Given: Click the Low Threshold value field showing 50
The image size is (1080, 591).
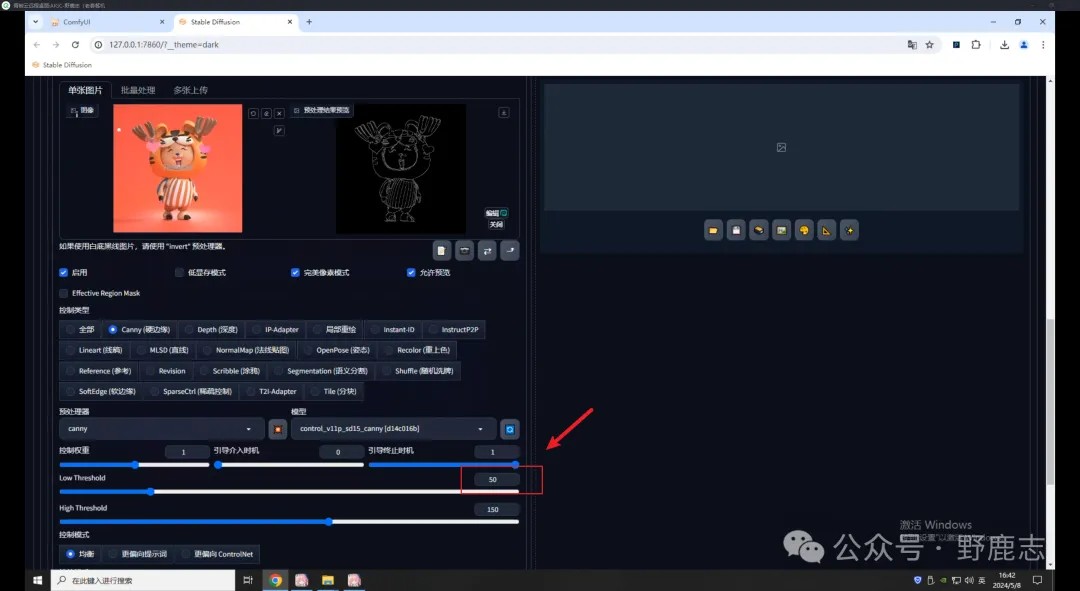Looking at the screenshot, I should tap(496, 479).
